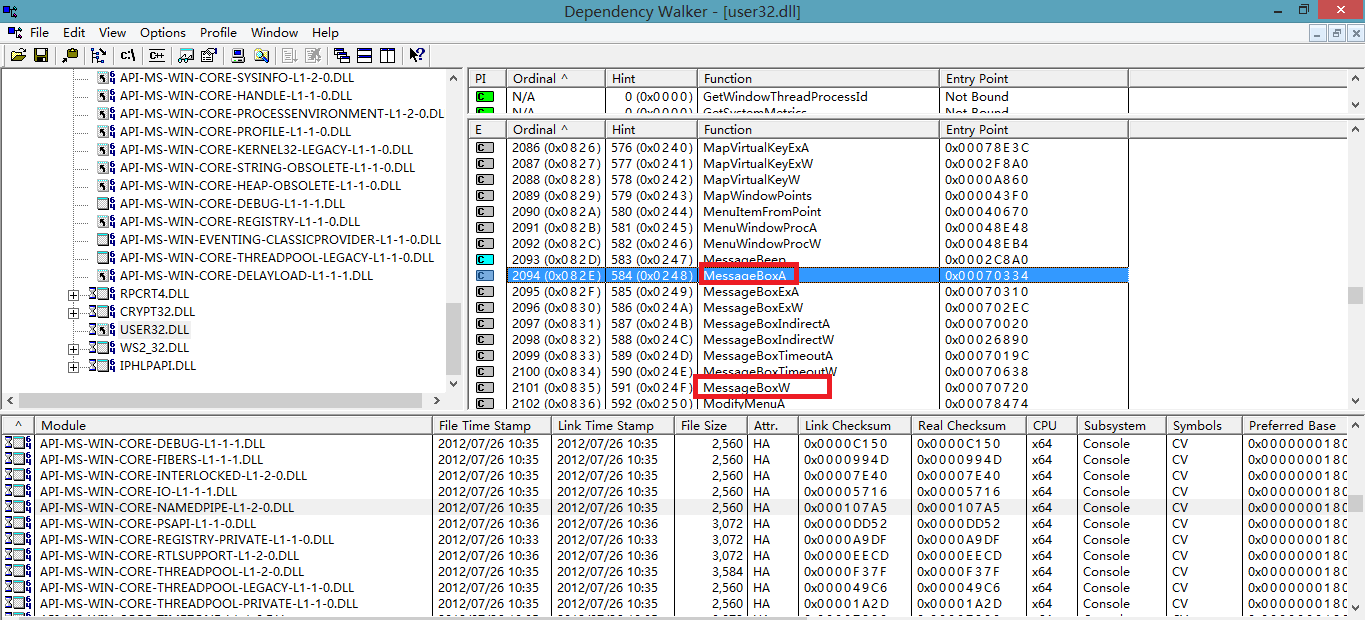The height and width of the screenshot is (620, 1365).
Task: Click the document icon left of File menu
Action: [x=13, y=33]
